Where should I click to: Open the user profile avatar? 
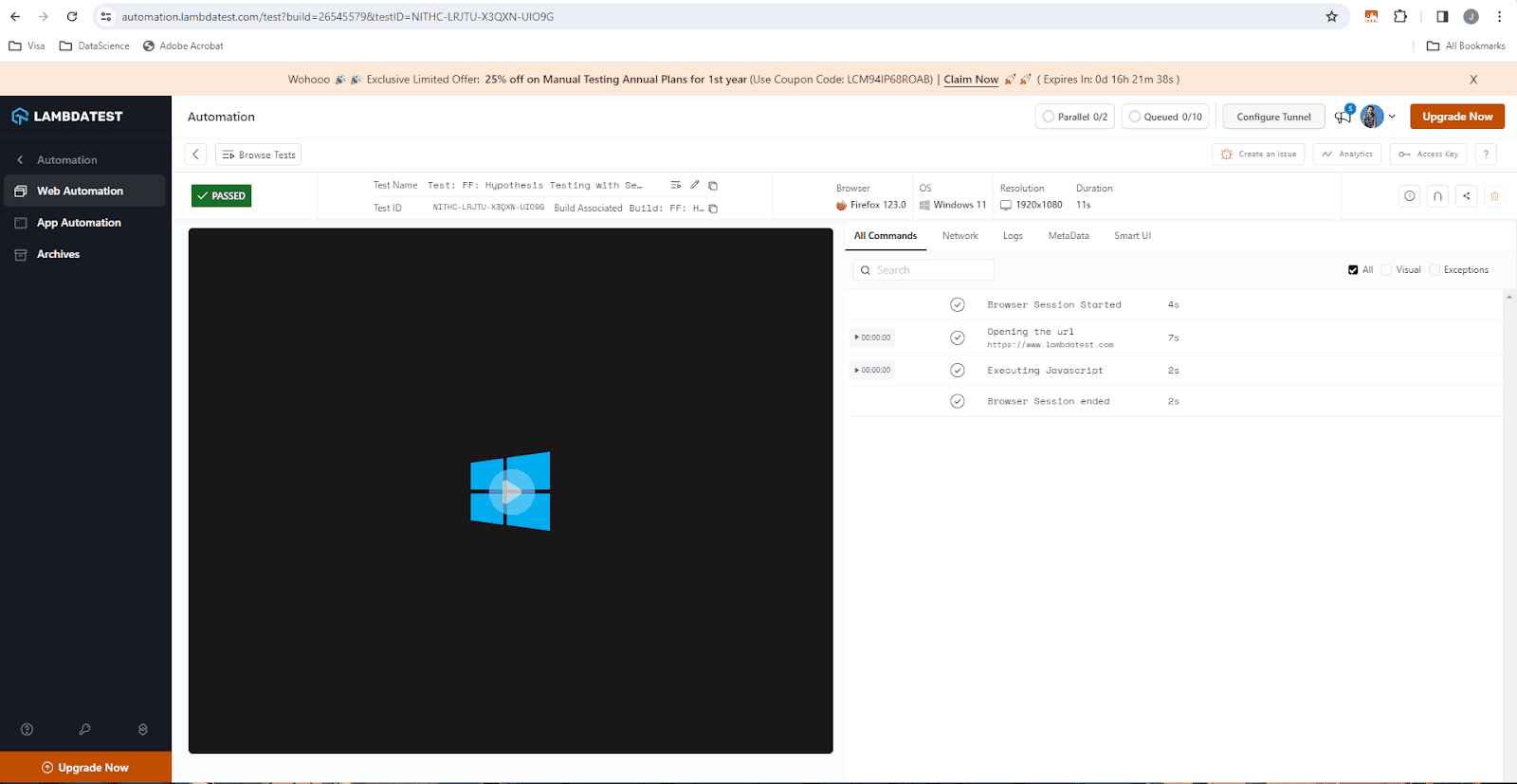point(1372,117)
